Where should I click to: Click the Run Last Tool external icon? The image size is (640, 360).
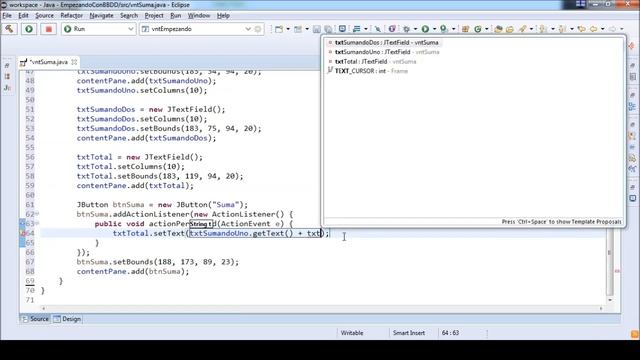tap(444, 29)
